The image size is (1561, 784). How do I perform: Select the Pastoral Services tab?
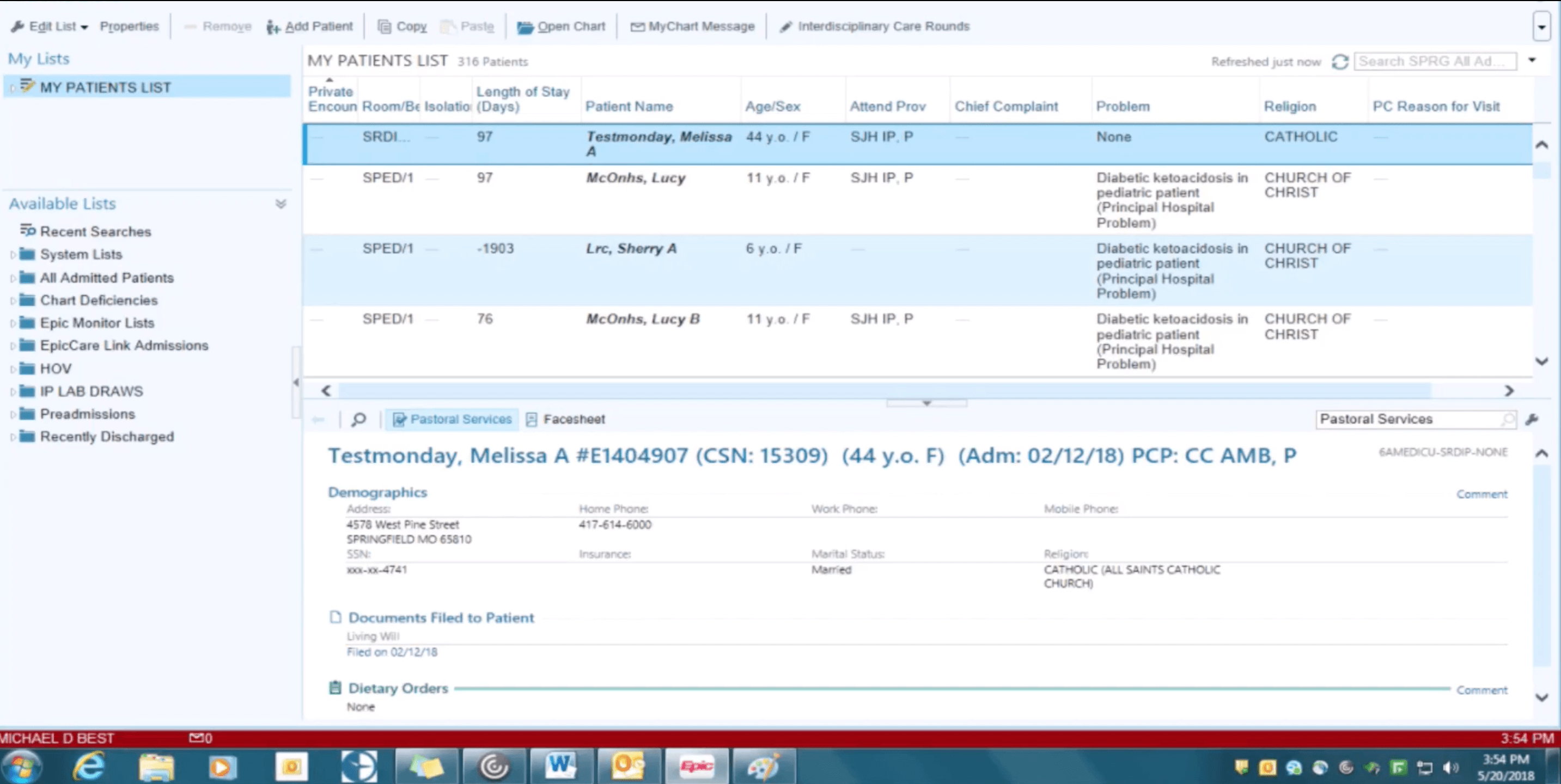click(452, 419)
